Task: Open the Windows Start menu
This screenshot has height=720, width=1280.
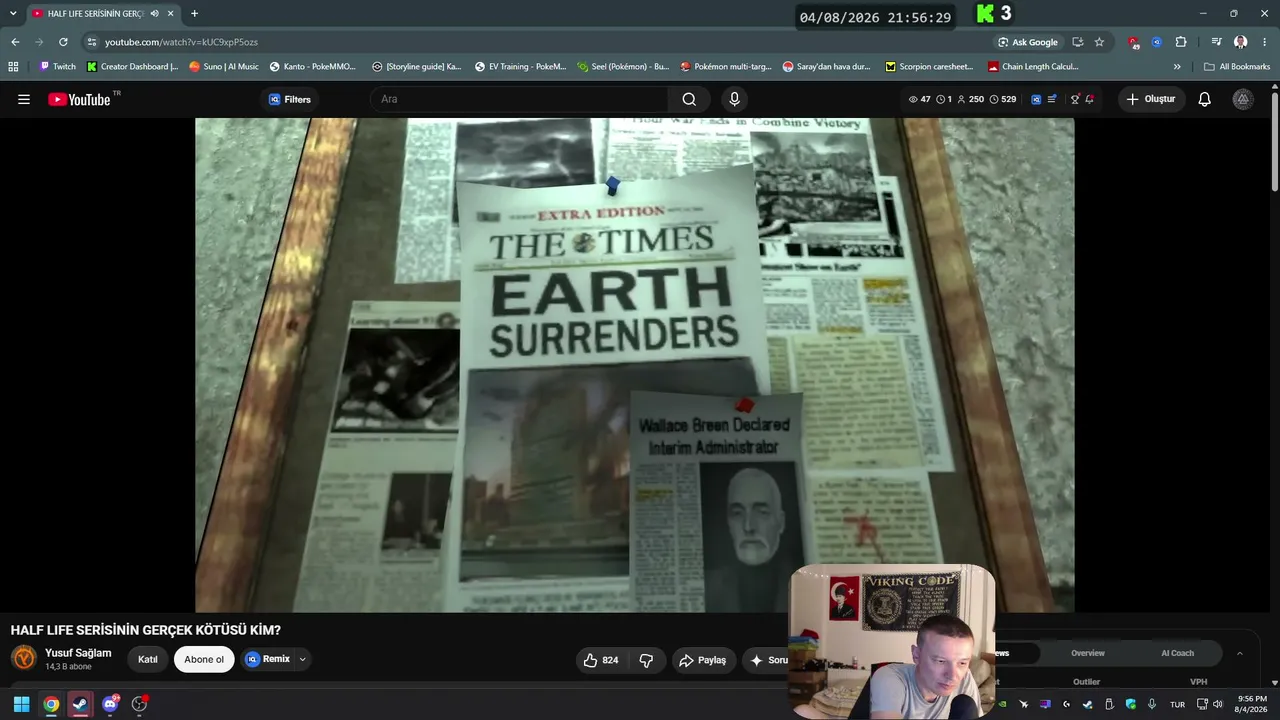Action: pyautogui.click(x=21, y=704)
